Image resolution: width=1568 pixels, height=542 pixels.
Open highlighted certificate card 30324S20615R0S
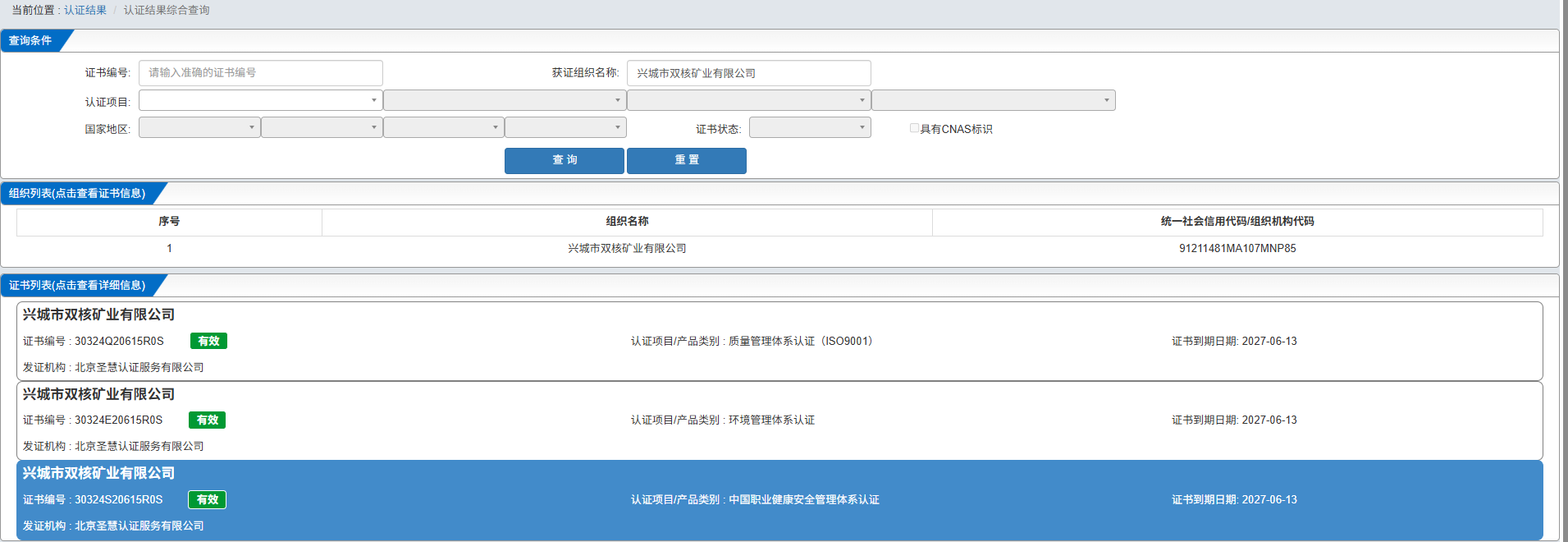pyautogui.click(x=779, y=500)
